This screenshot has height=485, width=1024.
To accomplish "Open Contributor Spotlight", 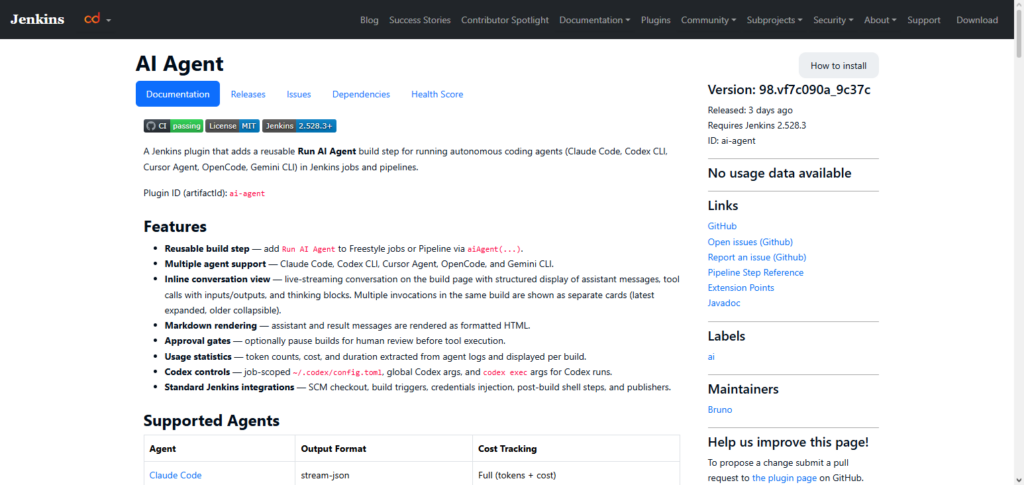I will [505, 20].
